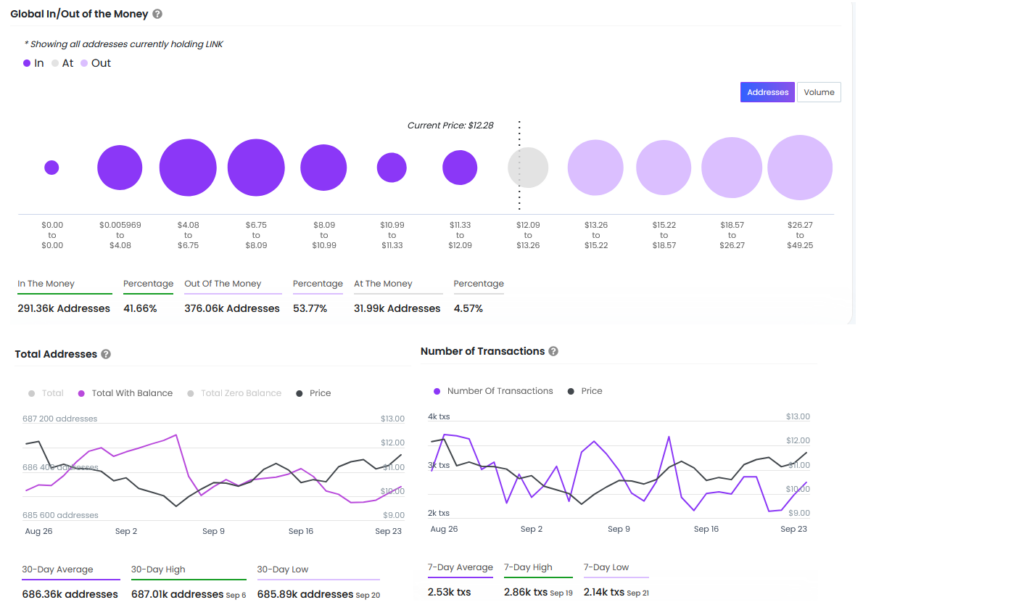The image size is (1024, 613).
Task: Click the light Out legend dot
Action: pos(84,63)
